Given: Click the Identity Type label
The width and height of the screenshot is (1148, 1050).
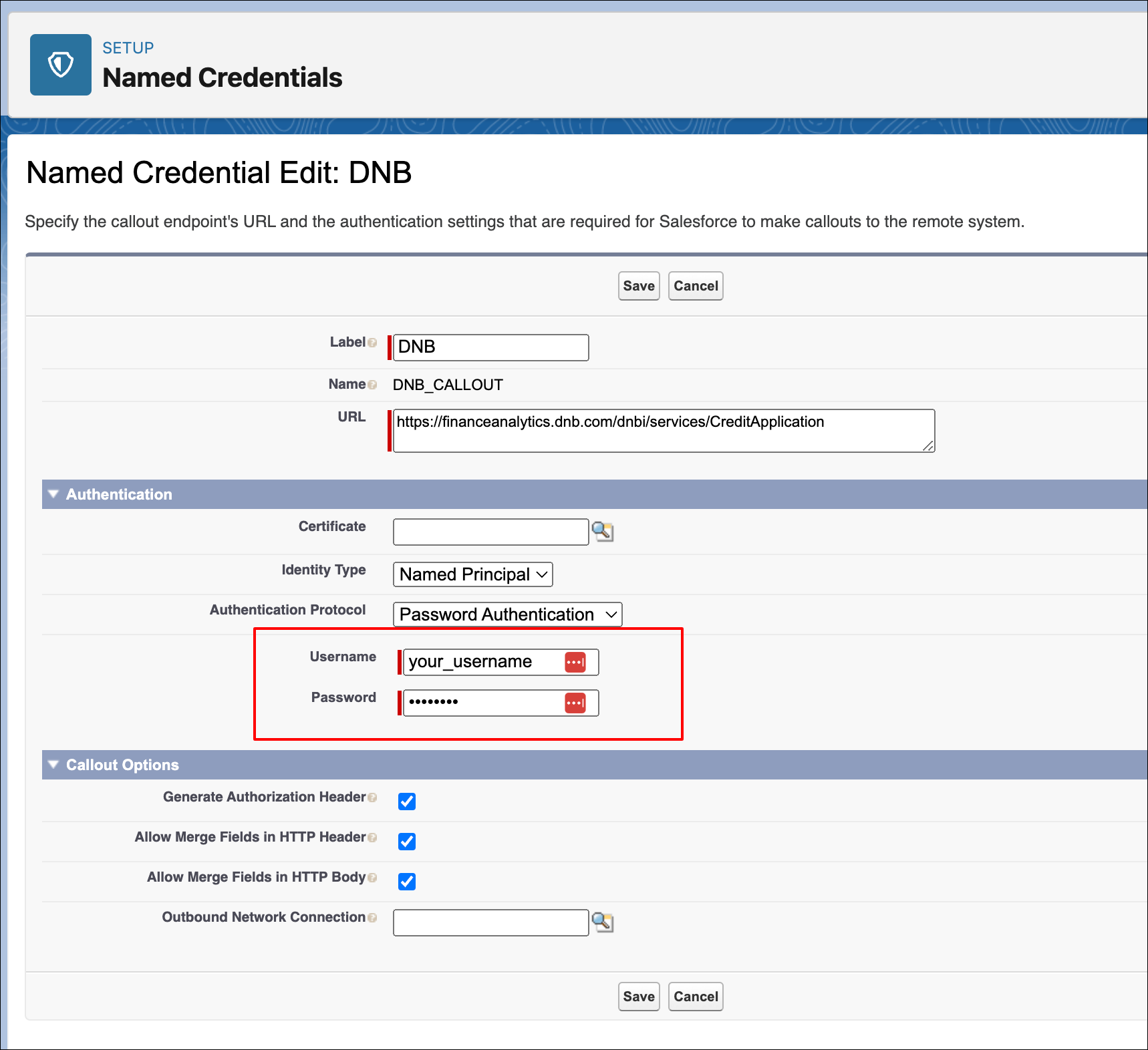Looking at the screenshot, I should pyautogui.click(x=324, y=570).
